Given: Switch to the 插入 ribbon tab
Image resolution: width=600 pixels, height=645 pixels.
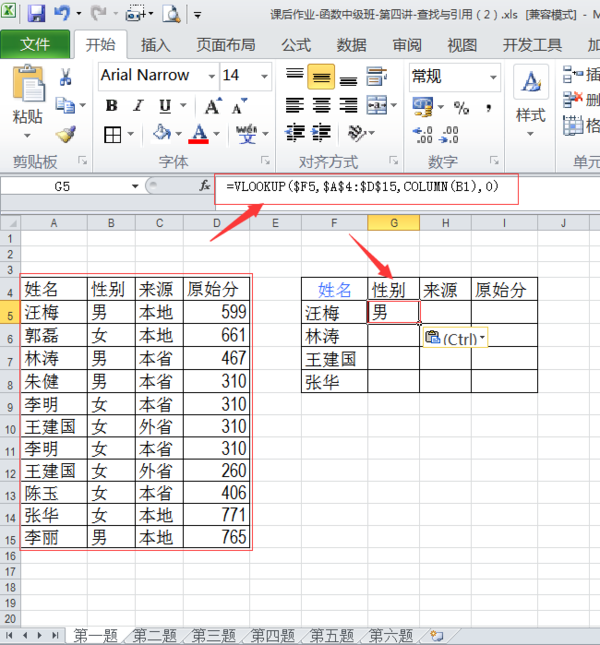Looking at the screenshot, I should pyautogui.click(x=155, y=45).
